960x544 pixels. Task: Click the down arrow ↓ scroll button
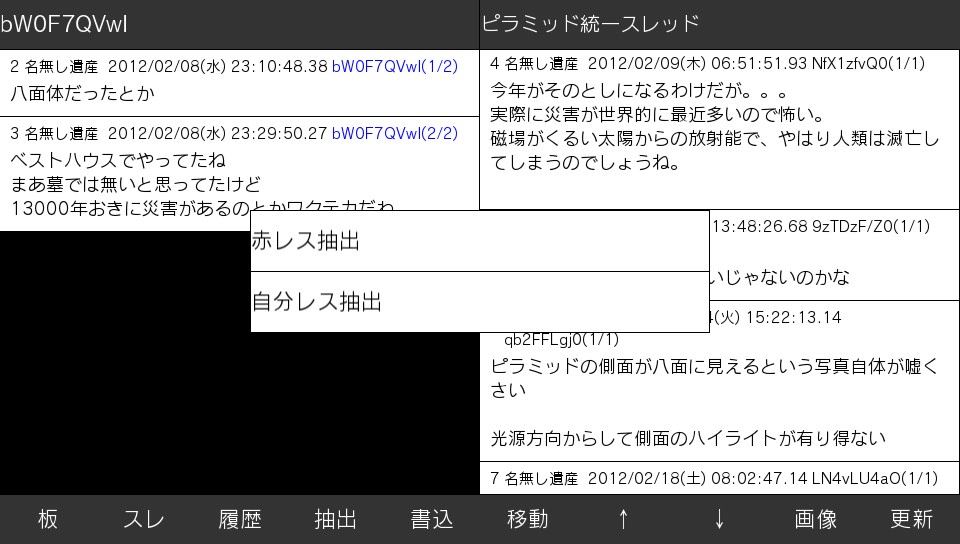pos(720,519)
